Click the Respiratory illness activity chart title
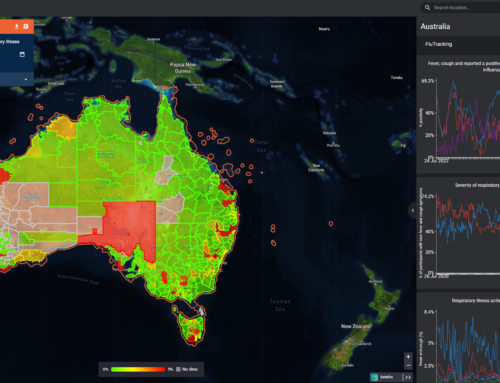 476,301
